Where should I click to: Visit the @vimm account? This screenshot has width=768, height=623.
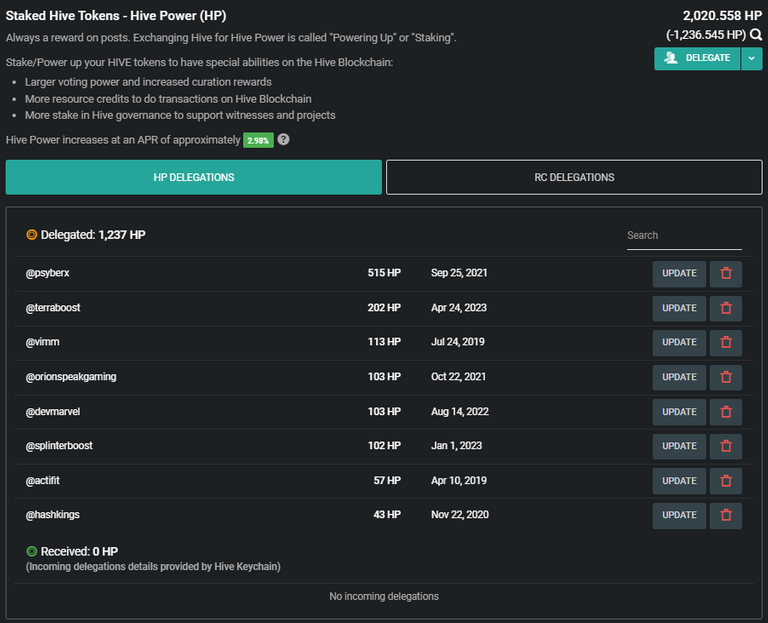pyautogui.click(x=43, y=342)
